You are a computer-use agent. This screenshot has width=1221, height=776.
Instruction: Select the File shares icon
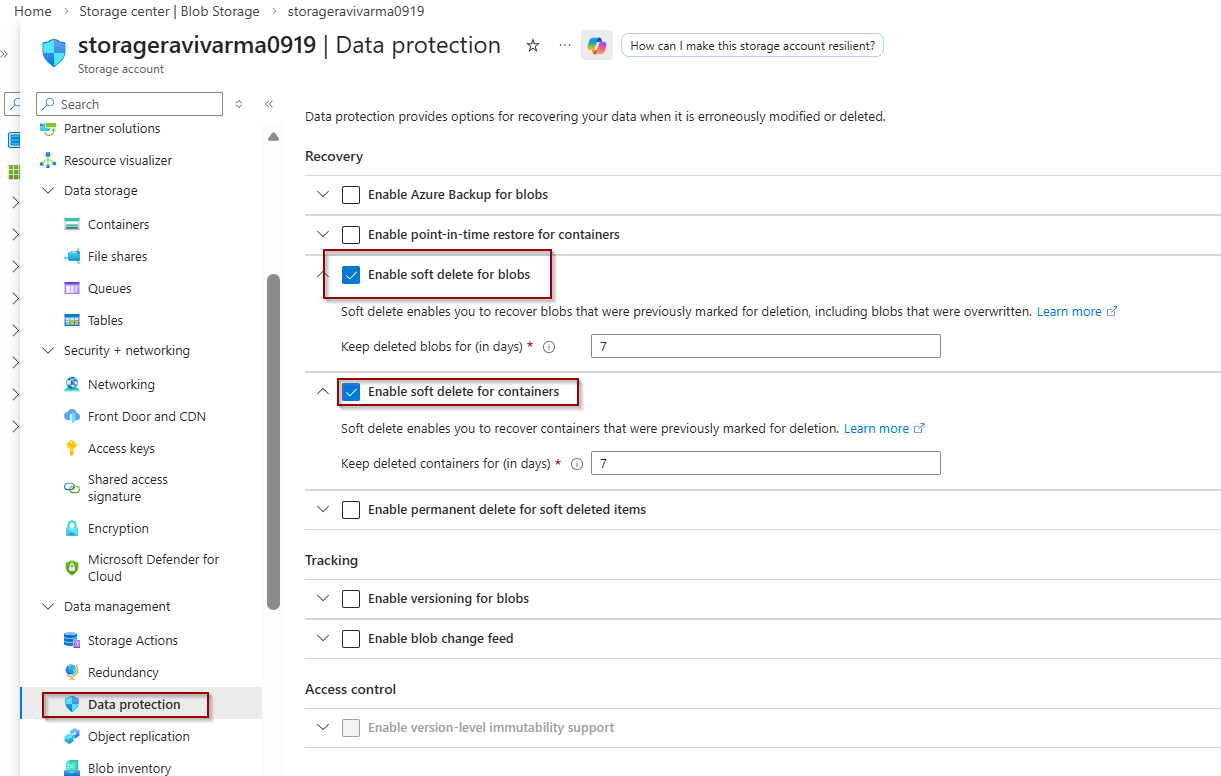point(72,257)
